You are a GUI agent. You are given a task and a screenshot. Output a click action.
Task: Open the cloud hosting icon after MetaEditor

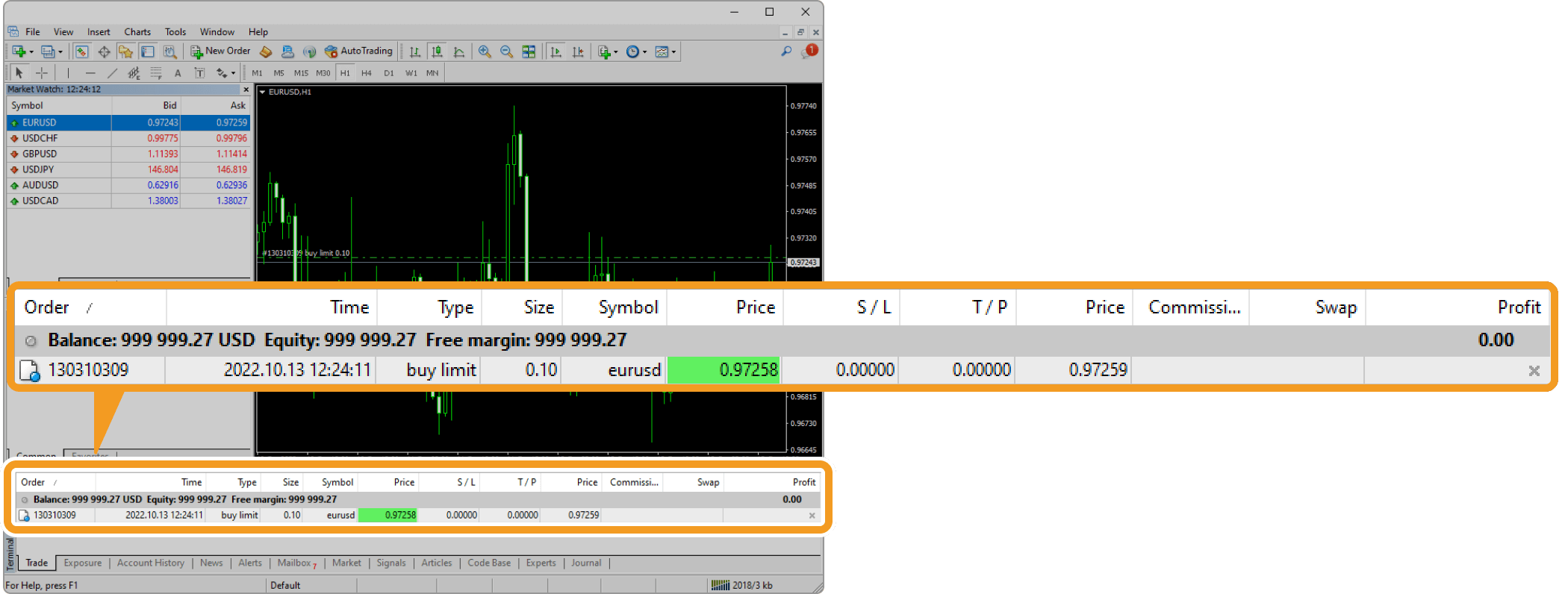click(287, 51)
